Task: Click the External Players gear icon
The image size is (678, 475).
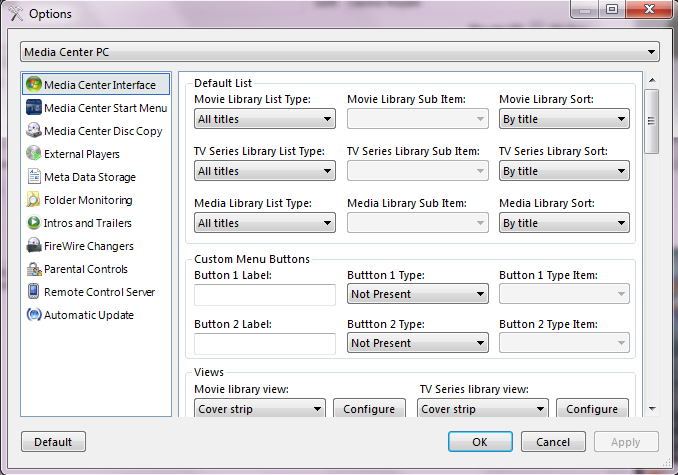Action: point(34,154)
